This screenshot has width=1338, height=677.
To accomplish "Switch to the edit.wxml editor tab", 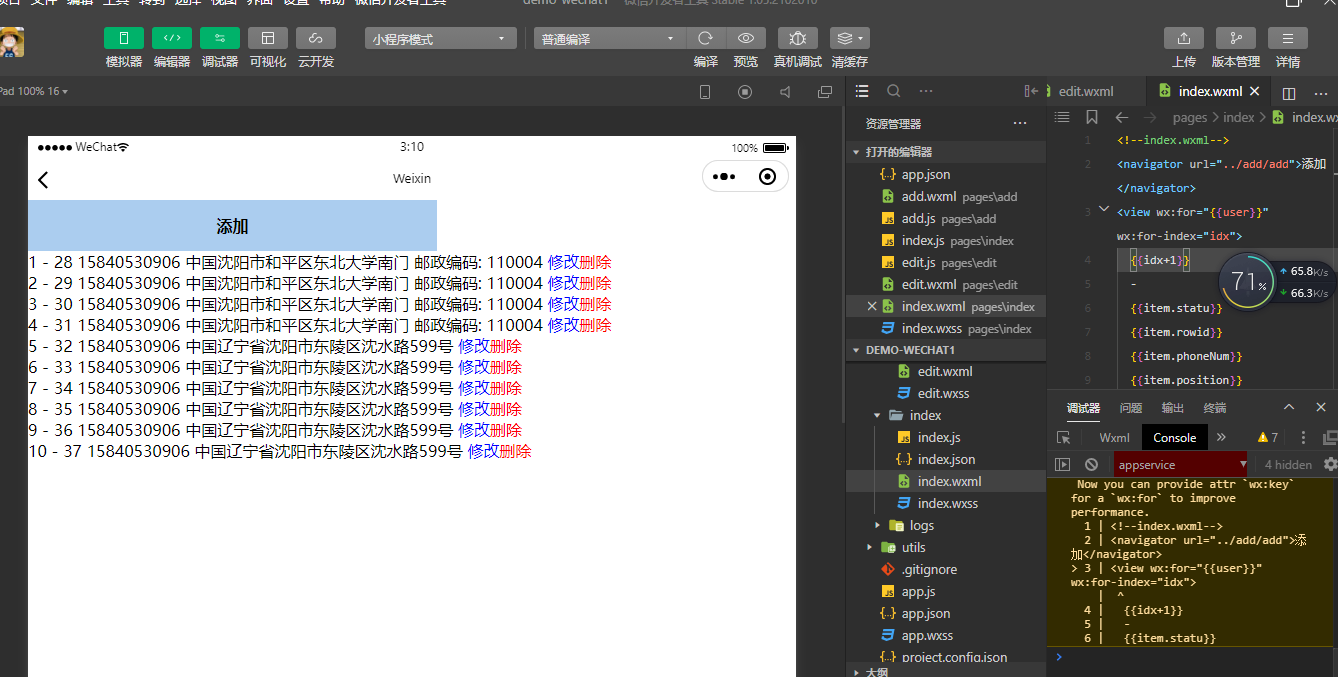I will (x=1085, y=91).
